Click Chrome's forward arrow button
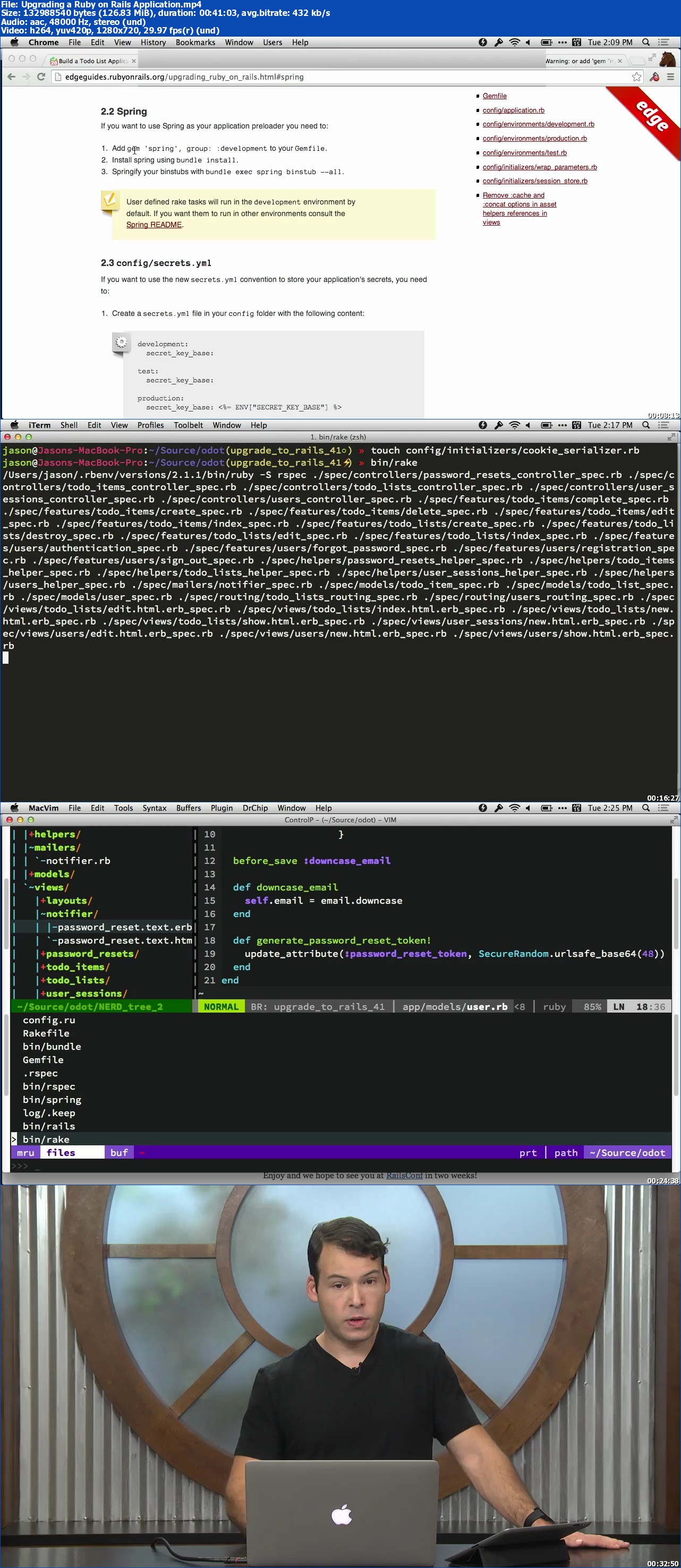The image size is (681, 1568). click(x=25, y=76)
